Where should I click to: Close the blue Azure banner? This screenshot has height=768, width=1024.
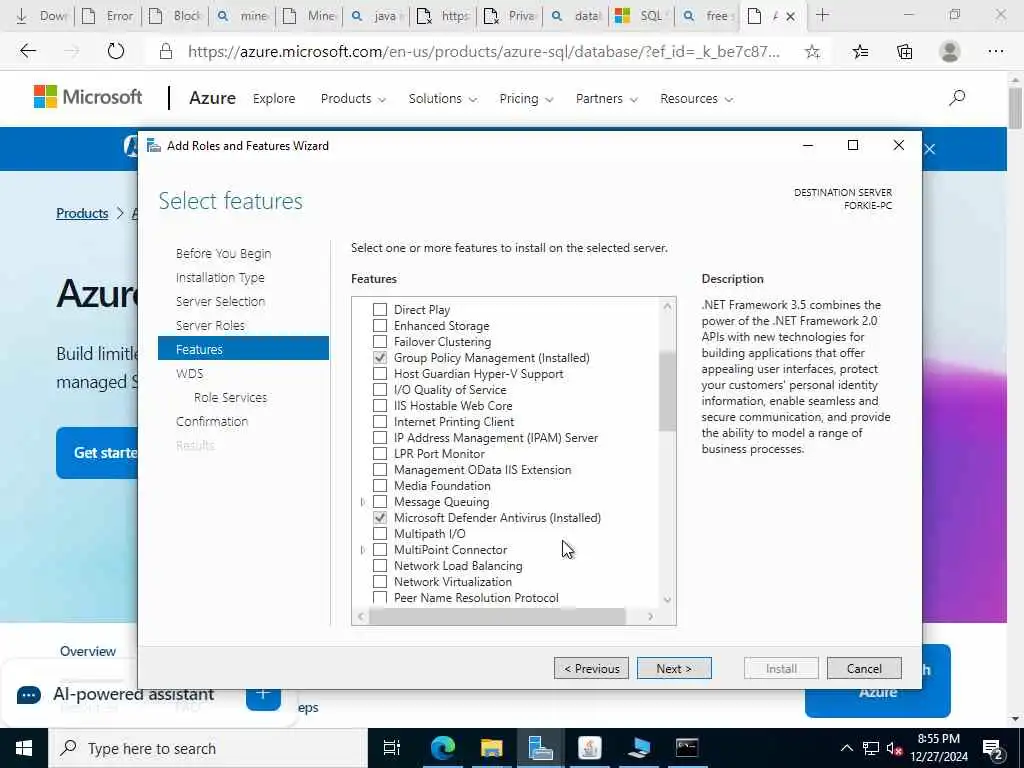pyautogui.click(x=930, y=150)
